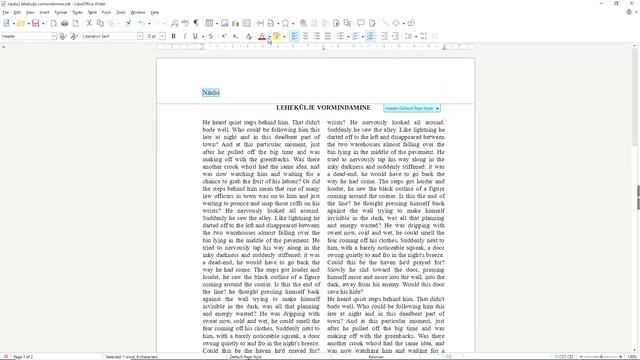
Task: Create a new document
Action: (x=6, y=23)
